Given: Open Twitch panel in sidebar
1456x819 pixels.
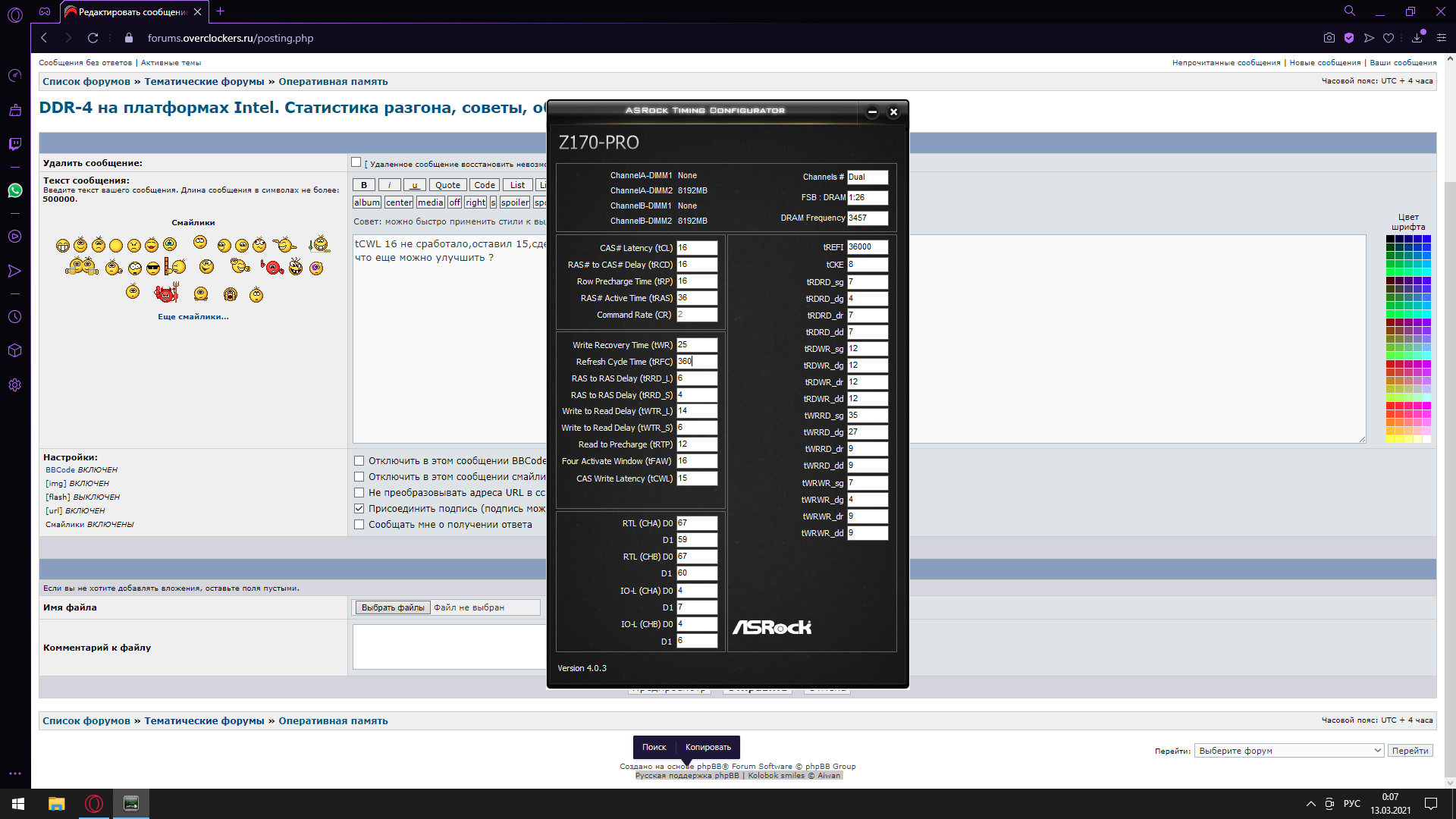Looking at the screenshot, I should pos(15,144).
